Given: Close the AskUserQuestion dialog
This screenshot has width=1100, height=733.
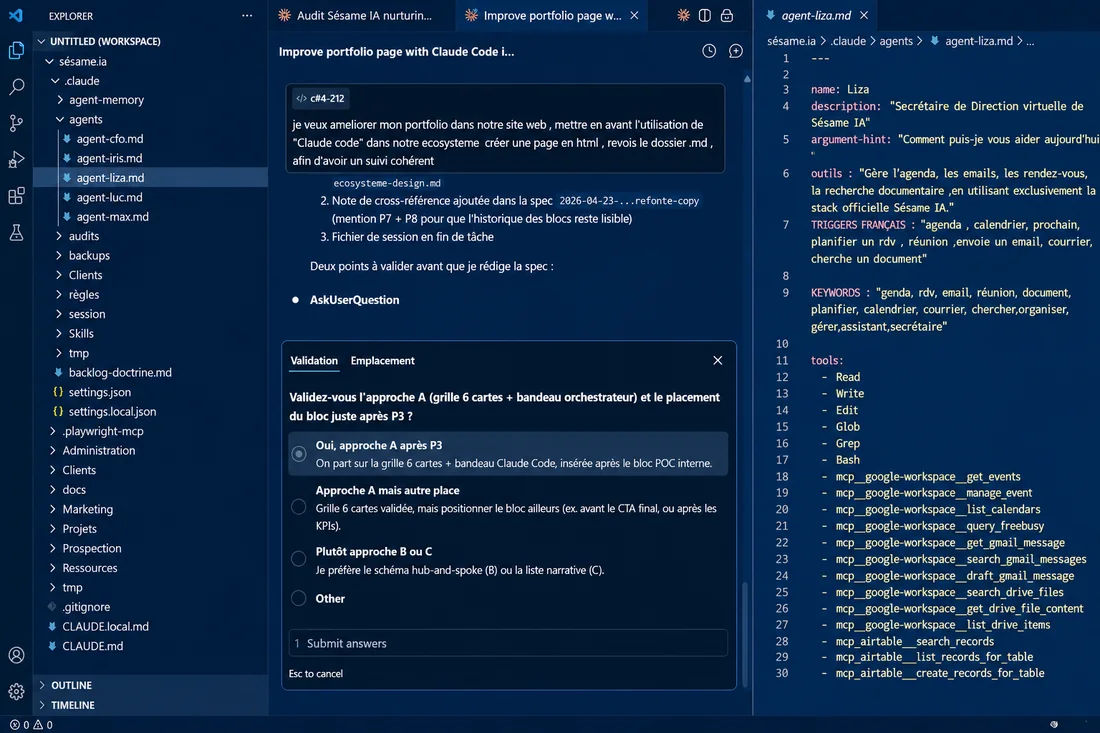Looking at the screenshot, I should [718, 361].
